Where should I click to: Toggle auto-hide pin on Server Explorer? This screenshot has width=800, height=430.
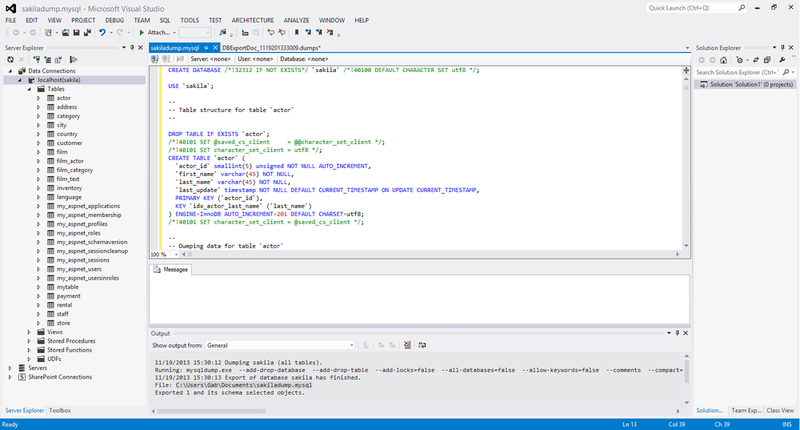132,47
